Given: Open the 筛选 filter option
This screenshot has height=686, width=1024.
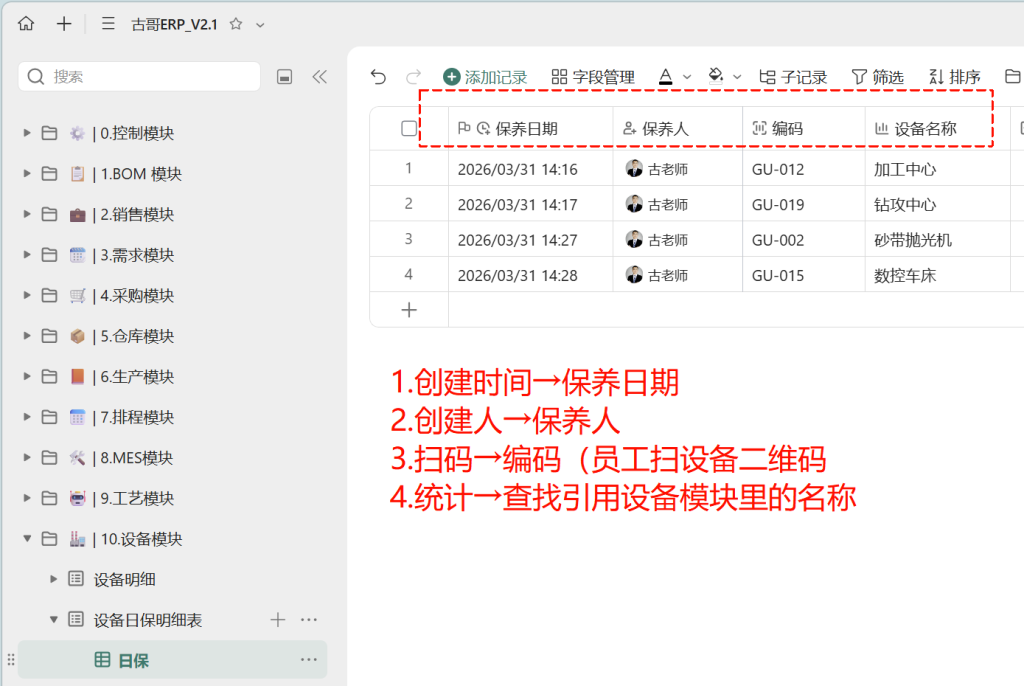Looking at the screenshot, I should coord(878,77).
